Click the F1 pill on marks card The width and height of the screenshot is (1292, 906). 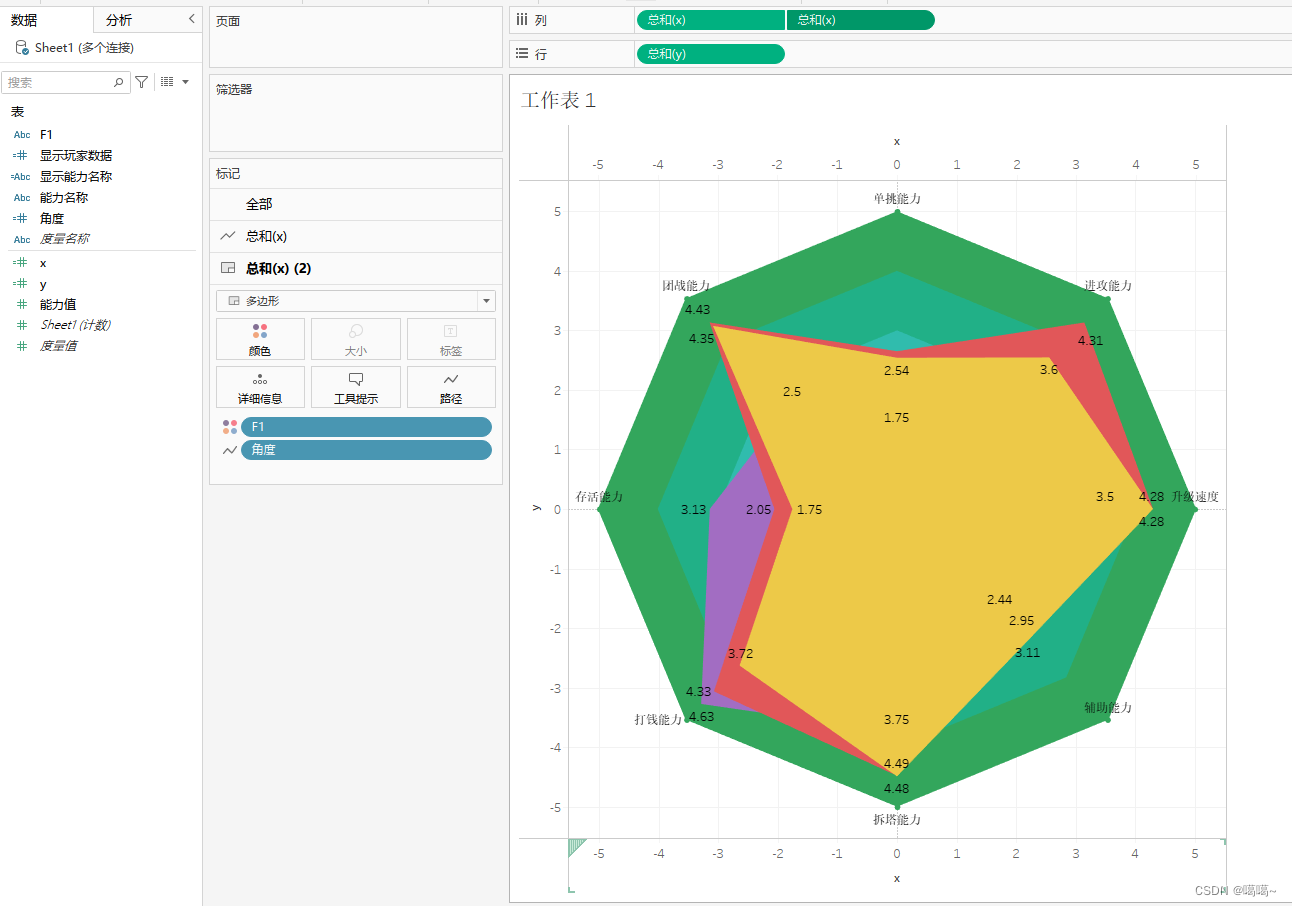click(366, 427)
